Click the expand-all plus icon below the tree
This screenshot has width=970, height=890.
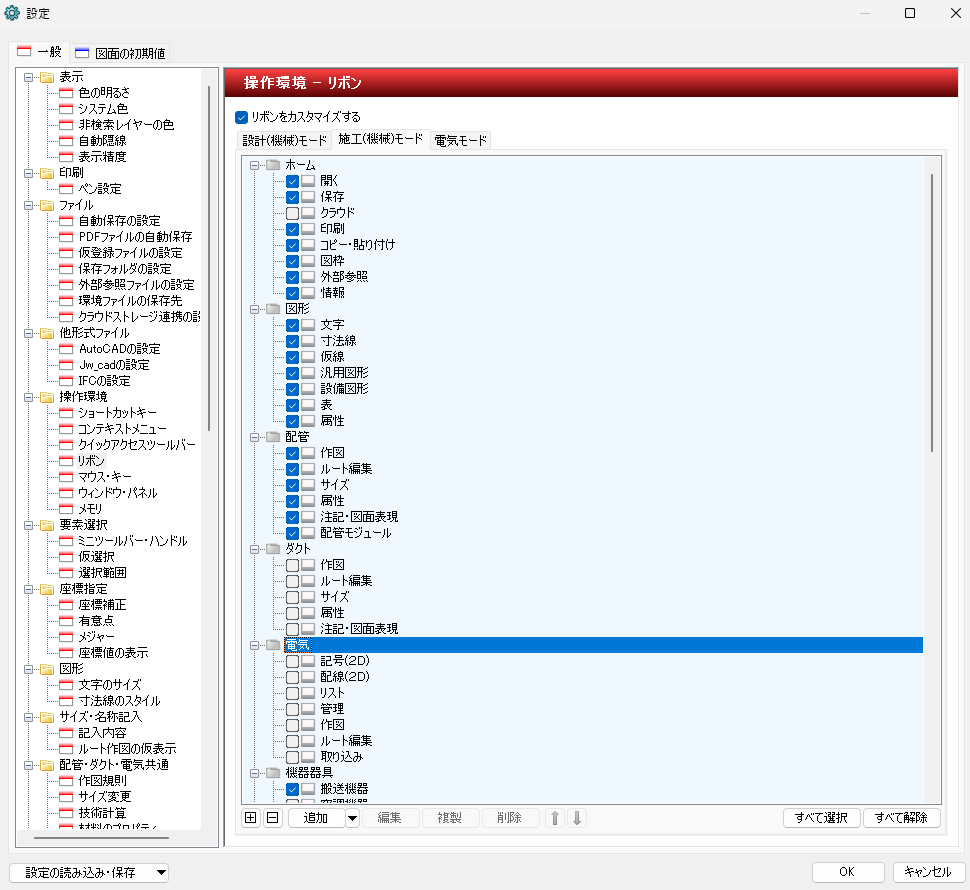[251, 818]
